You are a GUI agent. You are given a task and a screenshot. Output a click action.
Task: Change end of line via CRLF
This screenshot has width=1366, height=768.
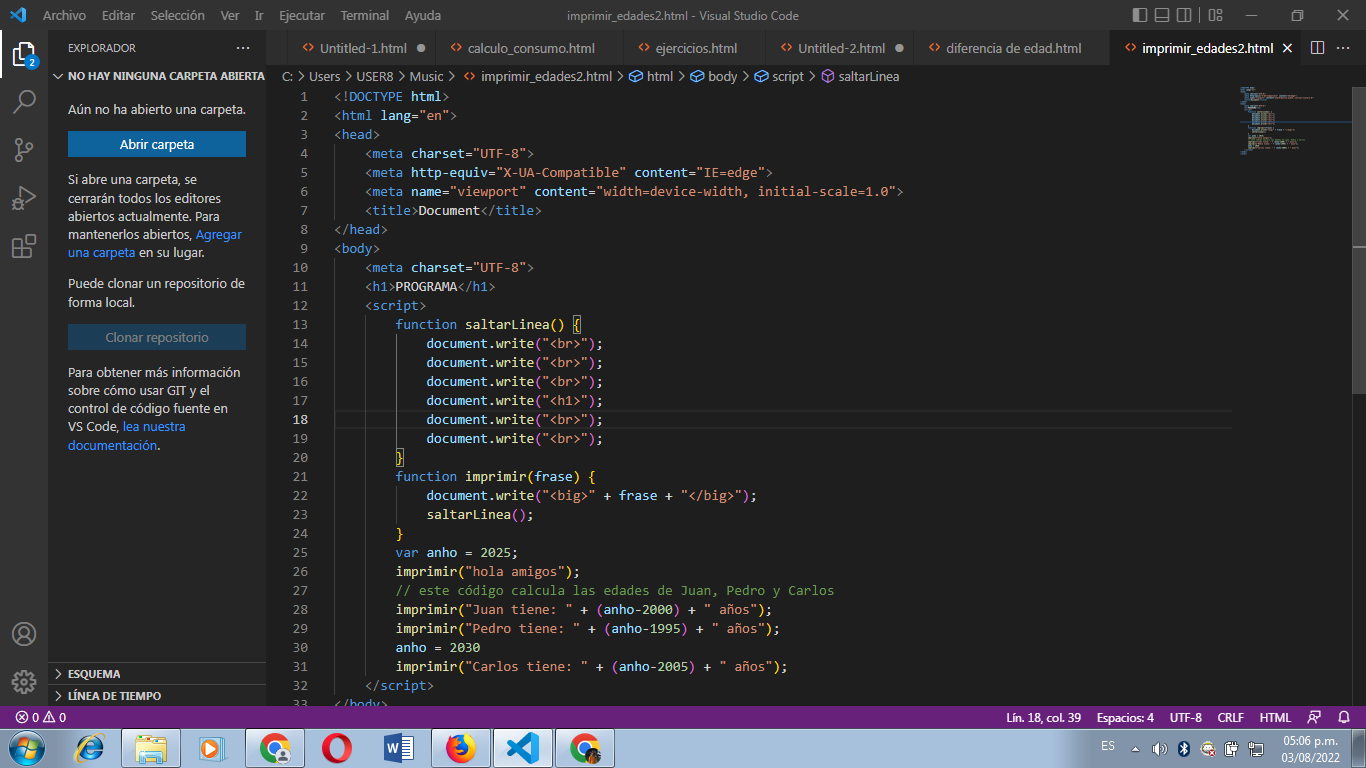click(1231, 717)
